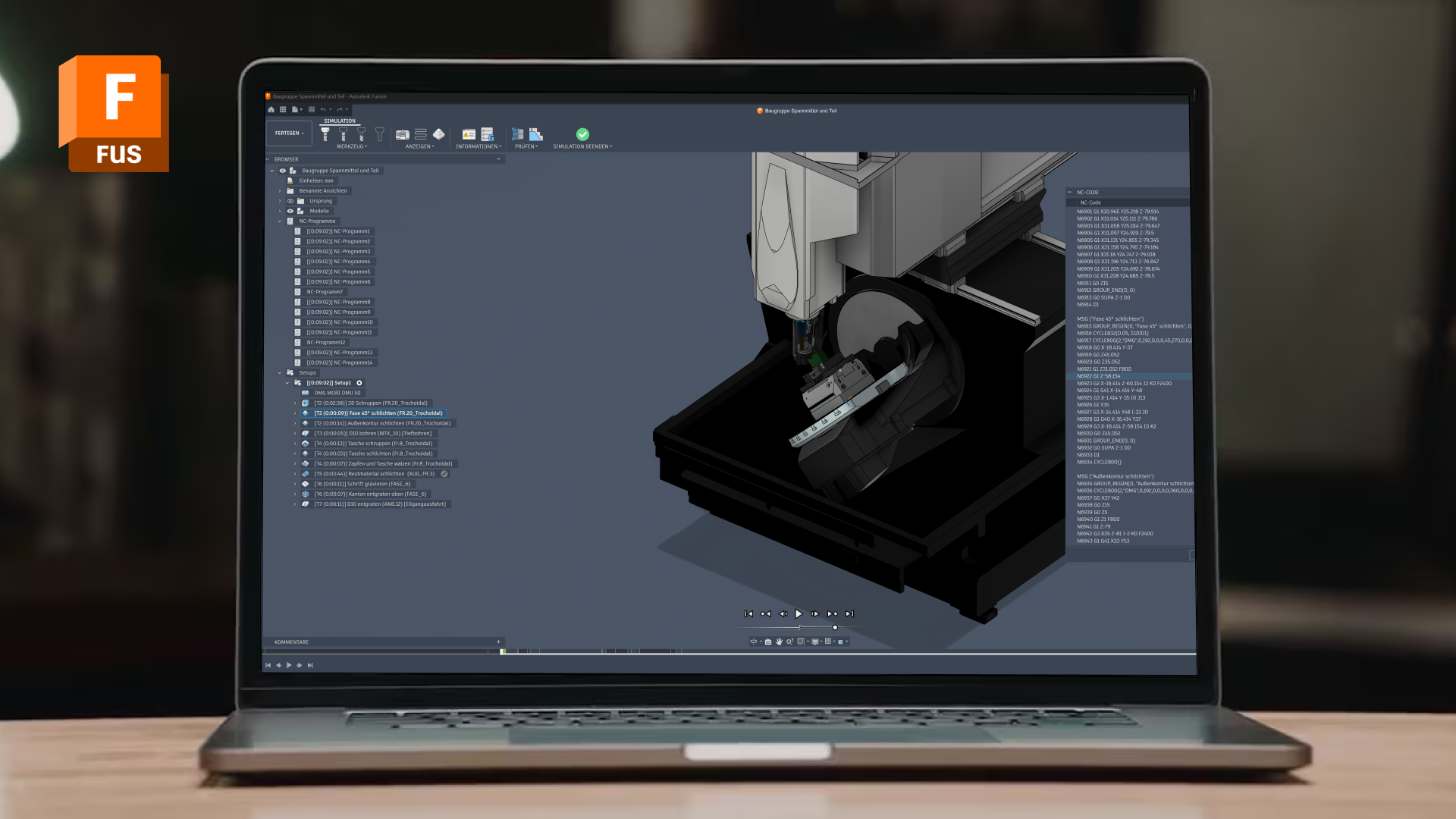1456x819 pixels.
Task: Toggle visibility eye of Baugruppe Spannmittel und Teil
Action: (283, 171)
